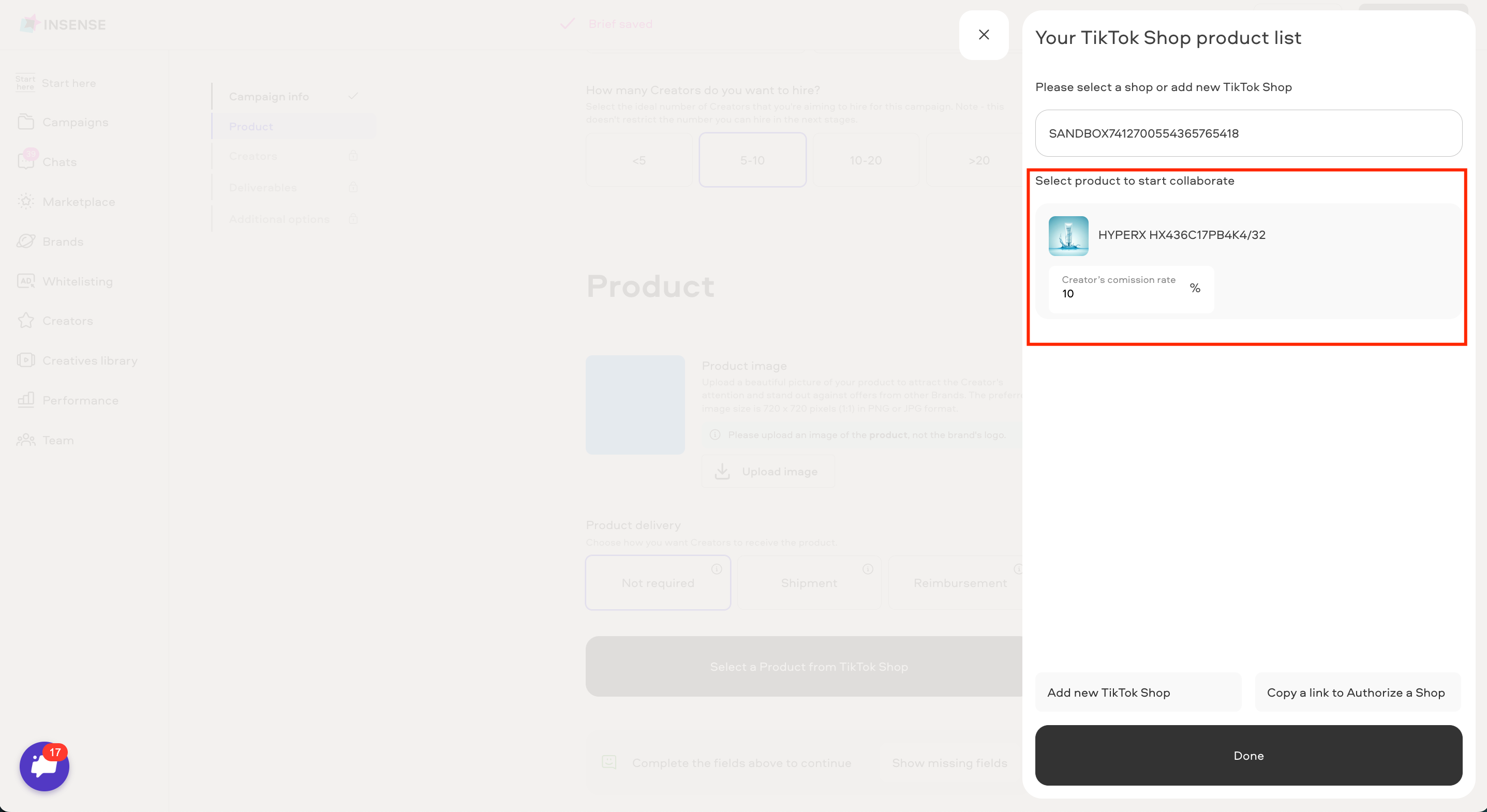Edit the Creator's commission rate field

click(x=1131, y=289)
